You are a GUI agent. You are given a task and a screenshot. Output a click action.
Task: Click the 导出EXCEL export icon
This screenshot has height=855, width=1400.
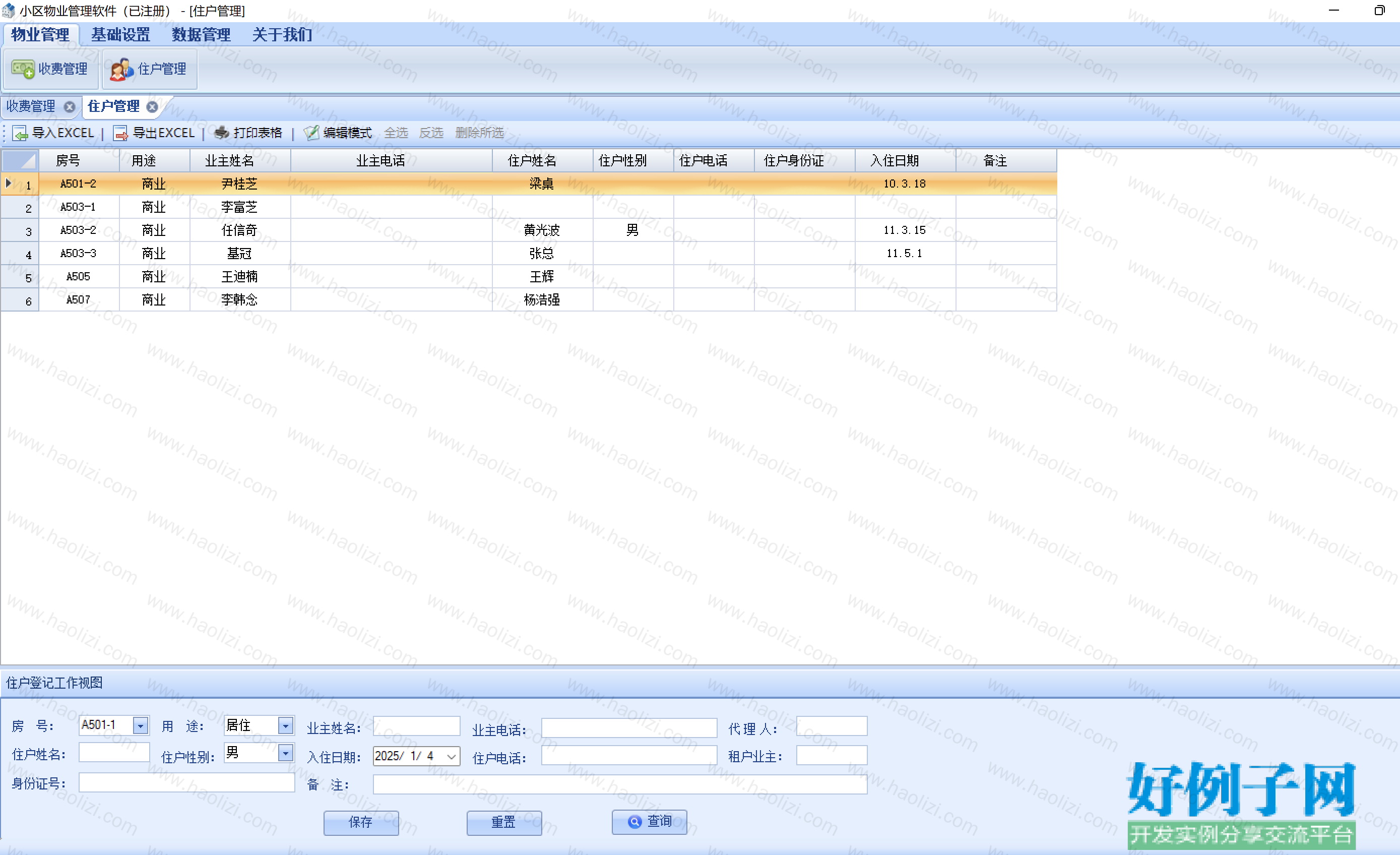pos(120,133)
